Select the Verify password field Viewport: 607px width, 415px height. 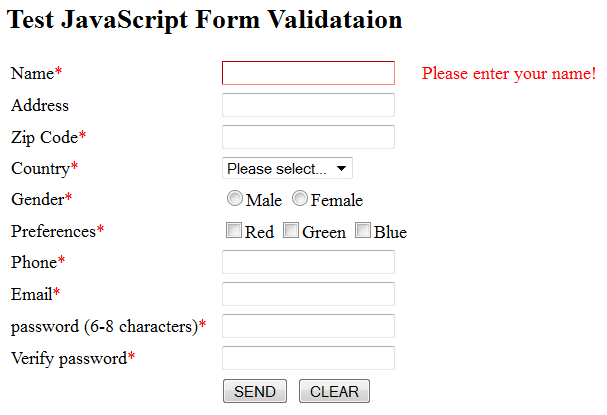coord(308,358)
